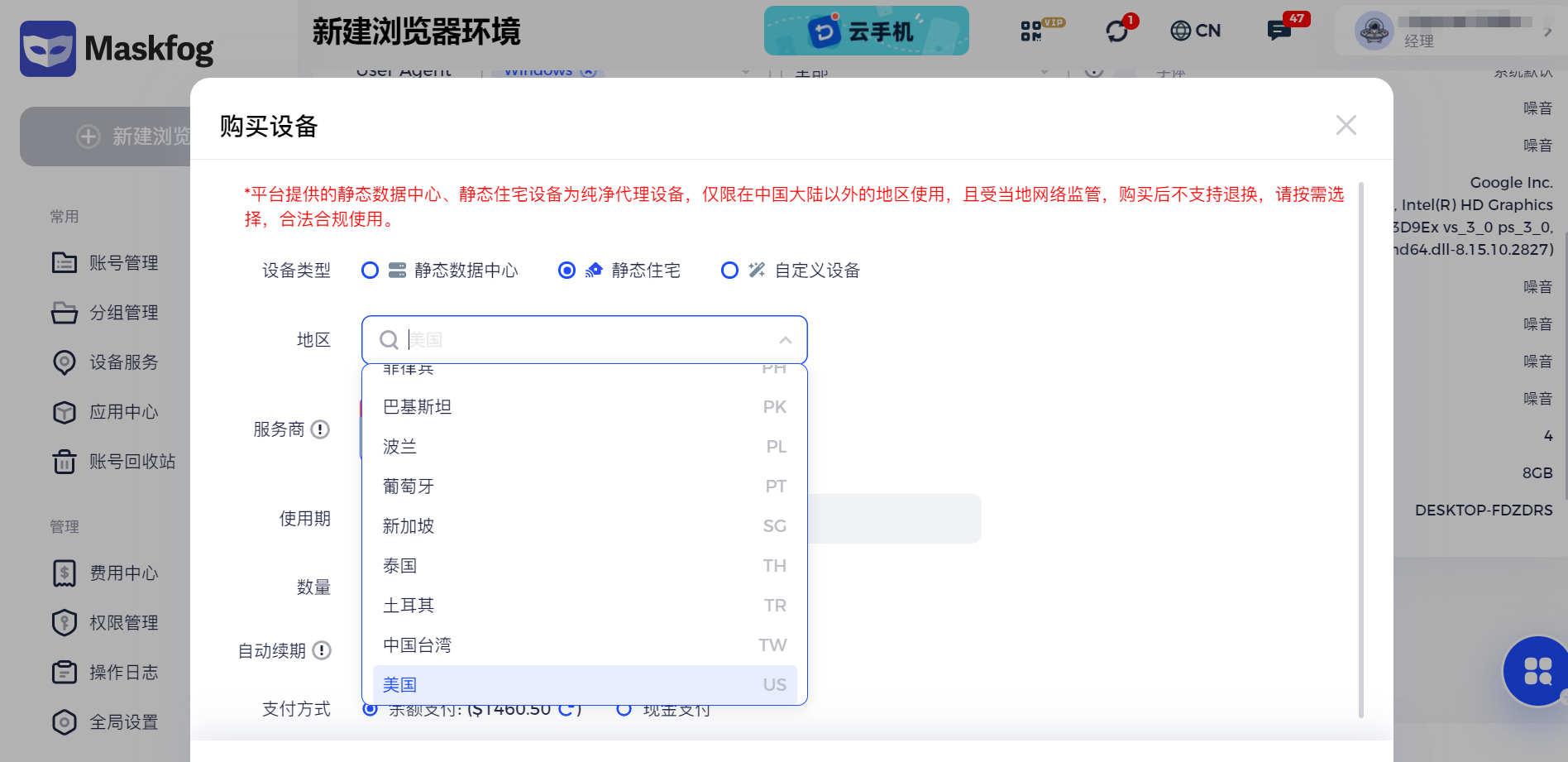
Task: Click the 自动续期 info icon
Action: coord(322,650)
